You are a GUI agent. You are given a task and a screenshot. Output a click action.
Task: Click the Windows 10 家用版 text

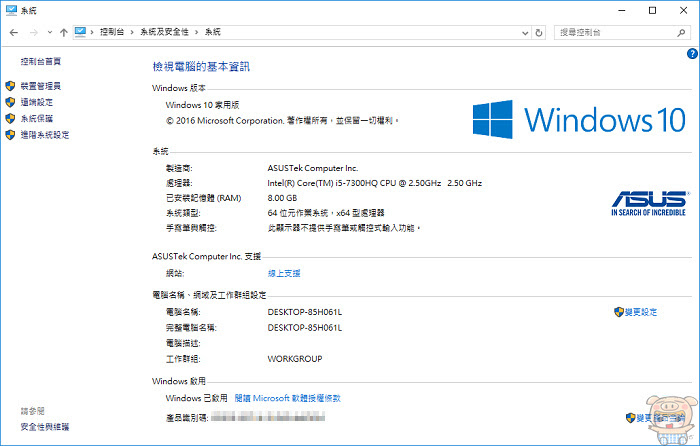[202, 105]
